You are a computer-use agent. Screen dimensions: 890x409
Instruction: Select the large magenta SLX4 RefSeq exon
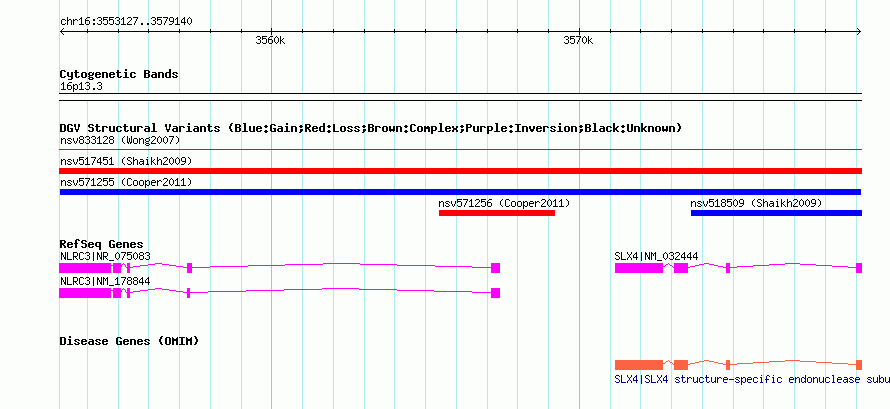639,268
